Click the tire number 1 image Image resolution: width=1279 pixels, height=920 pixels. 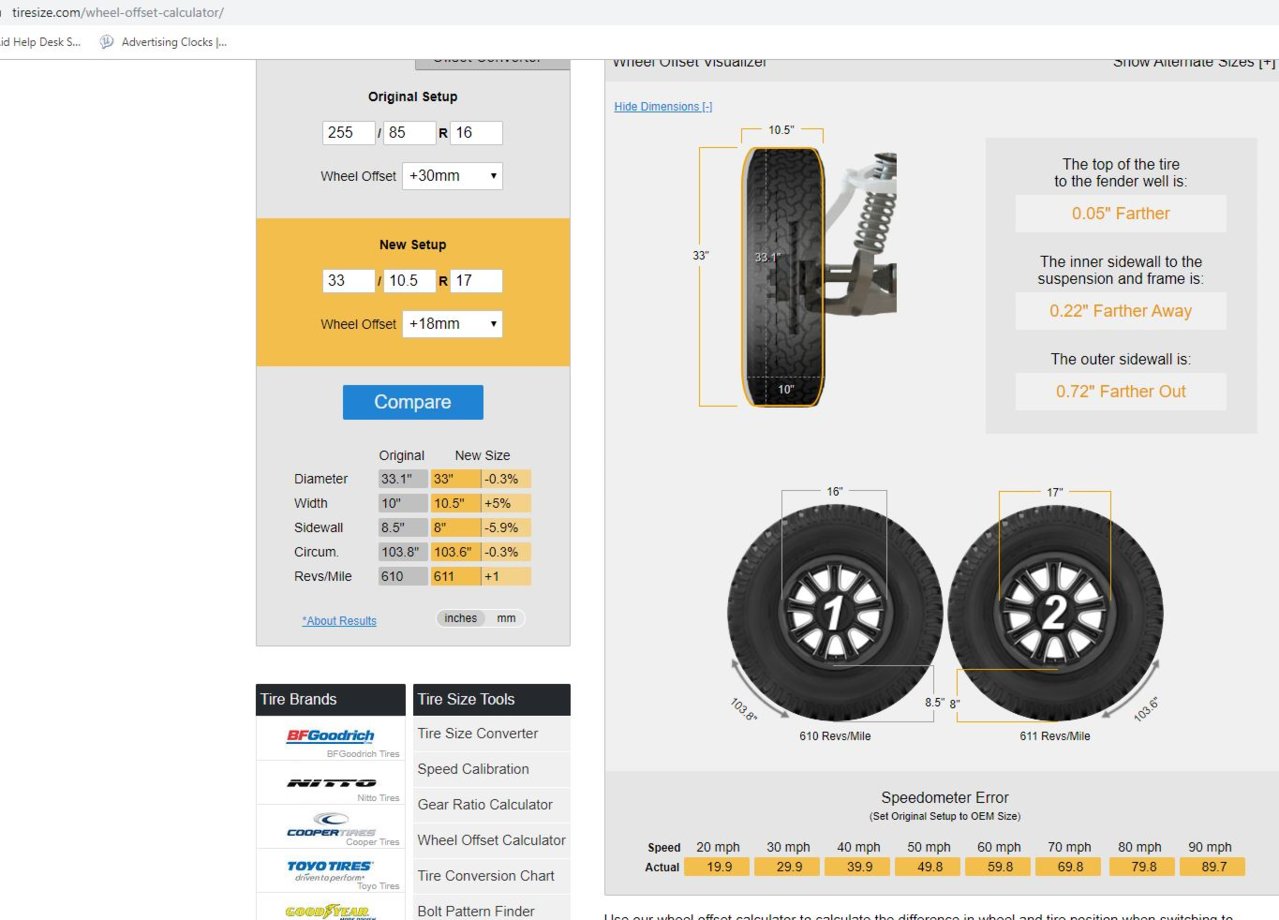coord(835,613)
